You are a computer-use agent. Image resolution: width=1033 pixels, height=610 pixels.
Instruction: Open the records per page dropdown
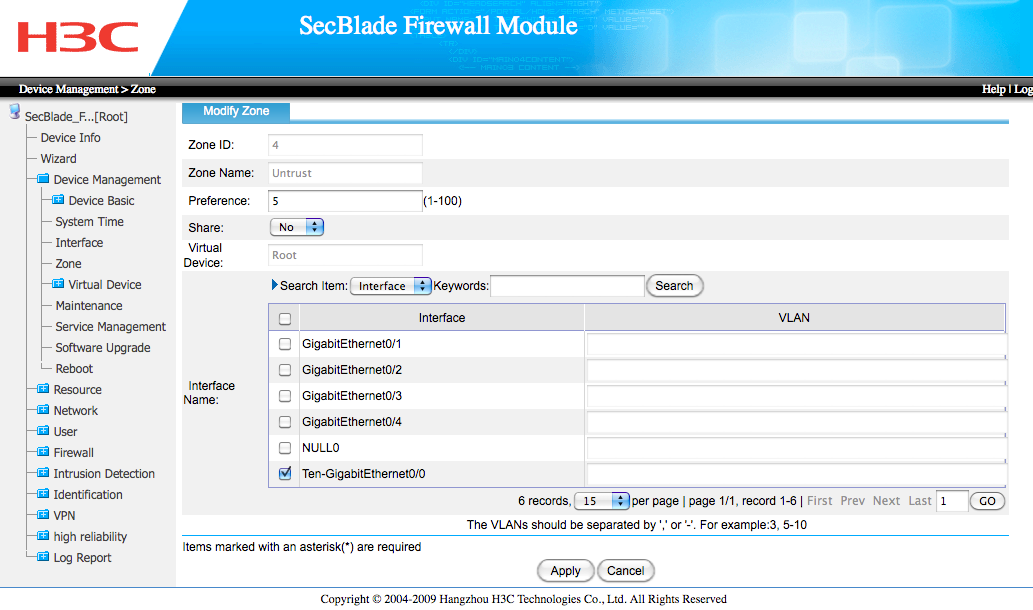(x=602, y=501)
